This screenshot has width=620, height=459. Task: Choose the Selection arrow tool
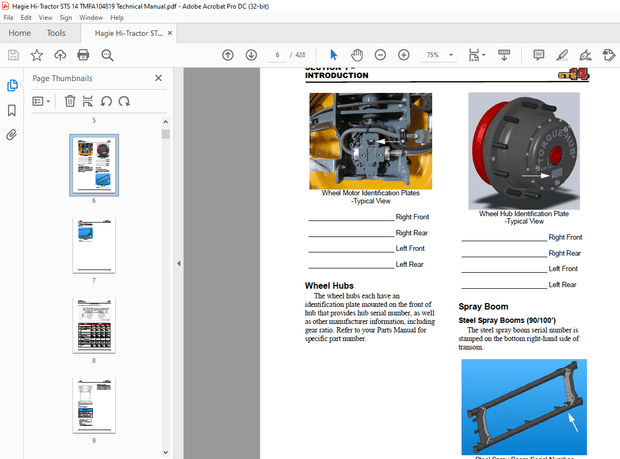tap(333, 55)
